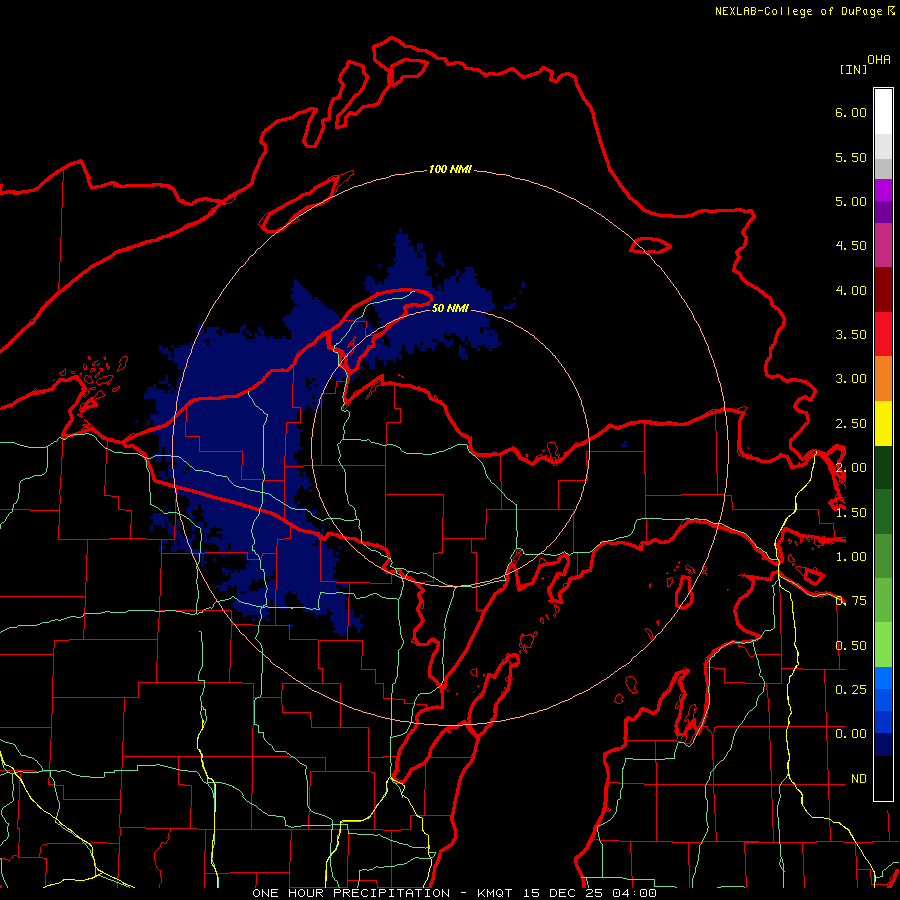Click the 100 NMI range ring label
900x900 pixels.
point(450,169)
